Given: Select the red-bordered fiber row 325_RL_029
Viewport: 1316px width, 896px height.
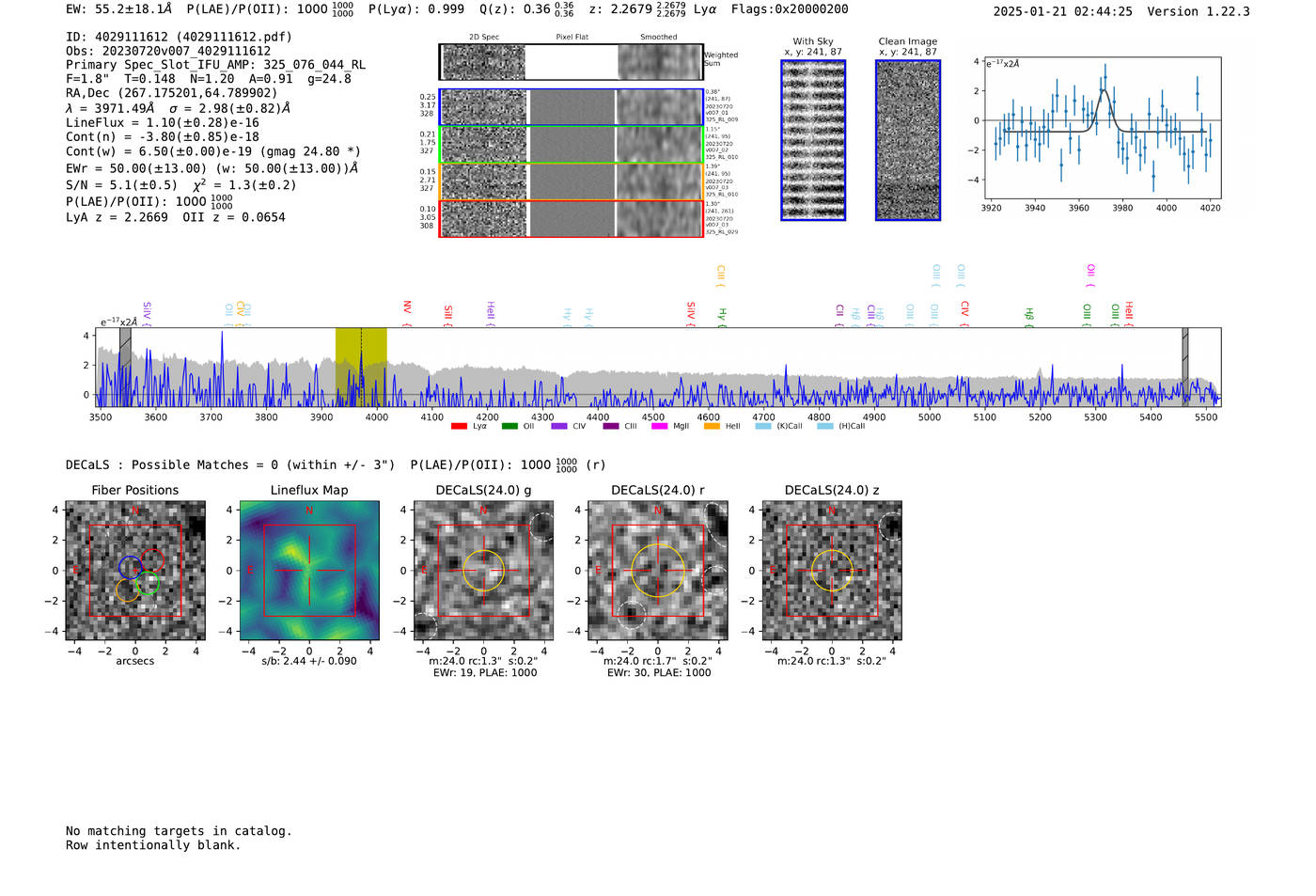Looking at the screenshot, I should tap(571, 218).
